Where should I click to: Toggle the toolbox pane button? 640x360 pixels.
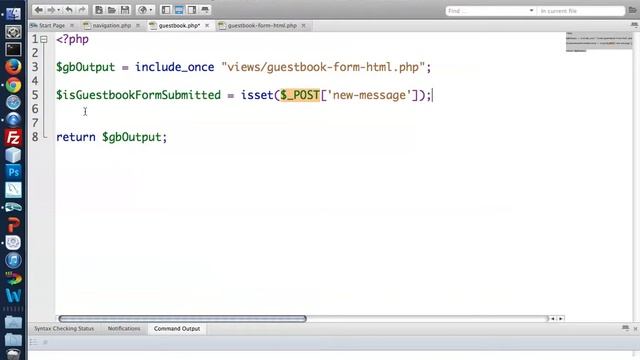click(x=205, y=10)
